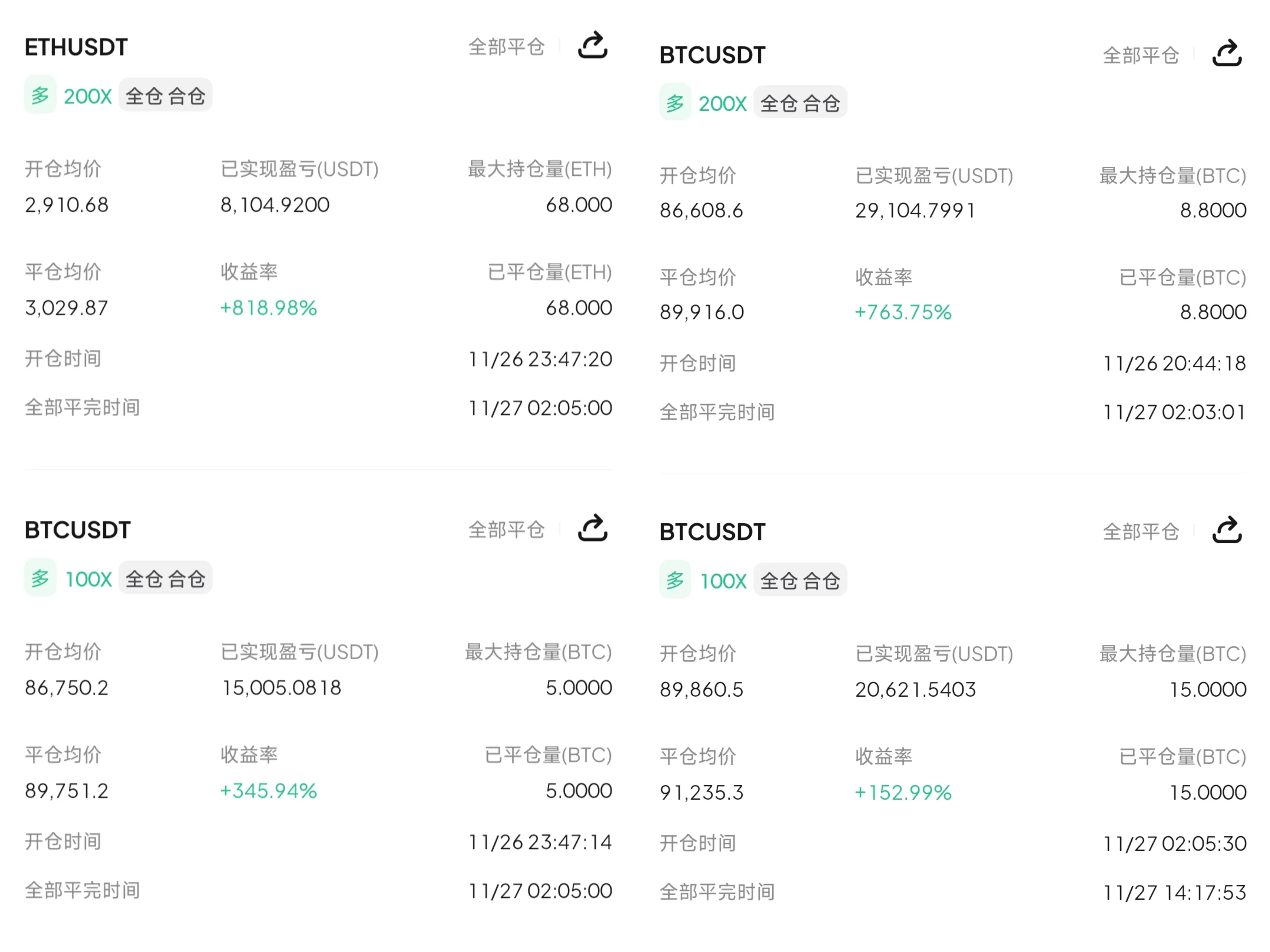Click the 多 badge on BTCUSDT 200X card
This screenshot has width=1270, height=952.
(x=675, y=103)
